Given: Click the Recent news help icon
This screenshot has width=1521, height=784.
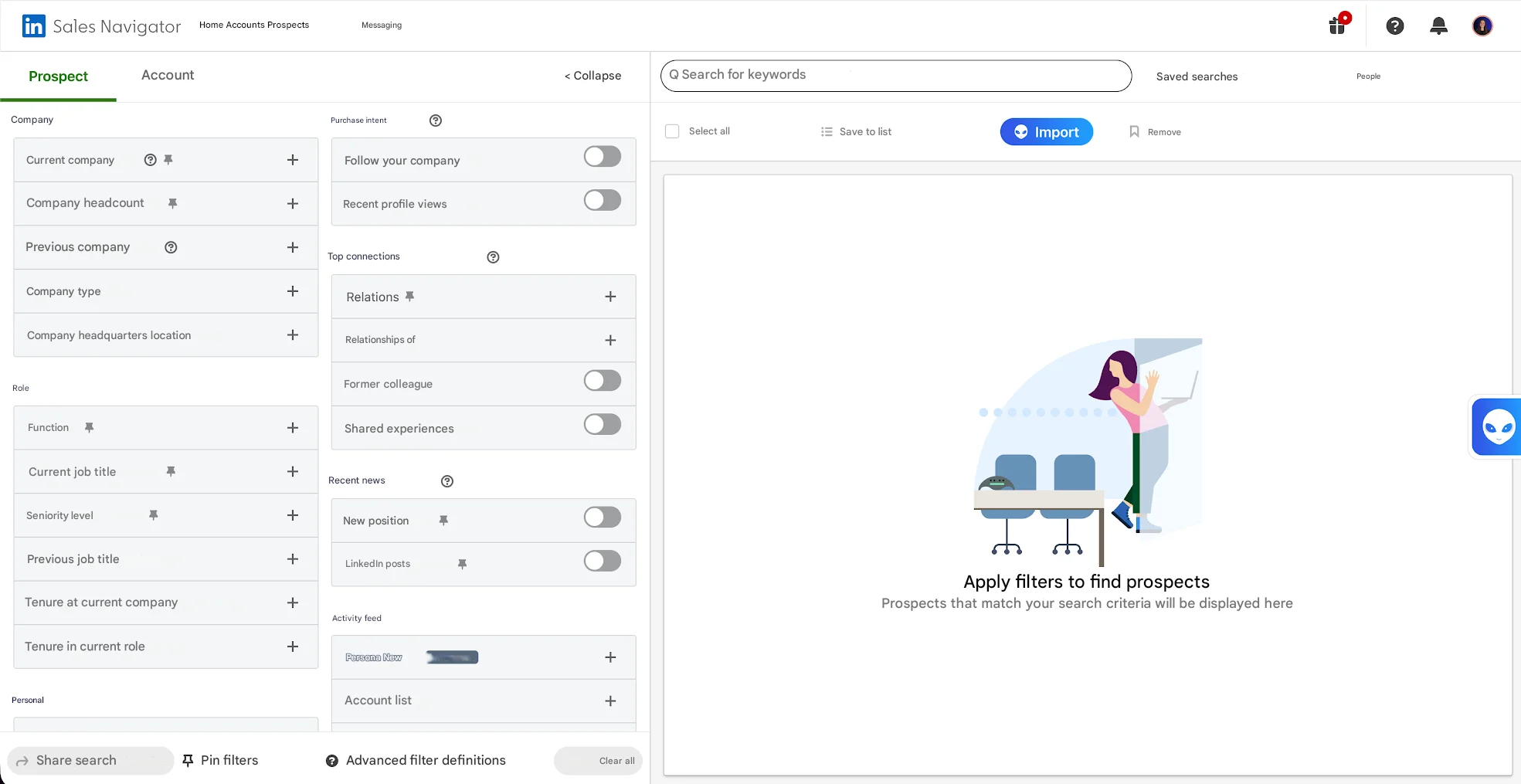Looking at the screenshot, I should [447, 481].
